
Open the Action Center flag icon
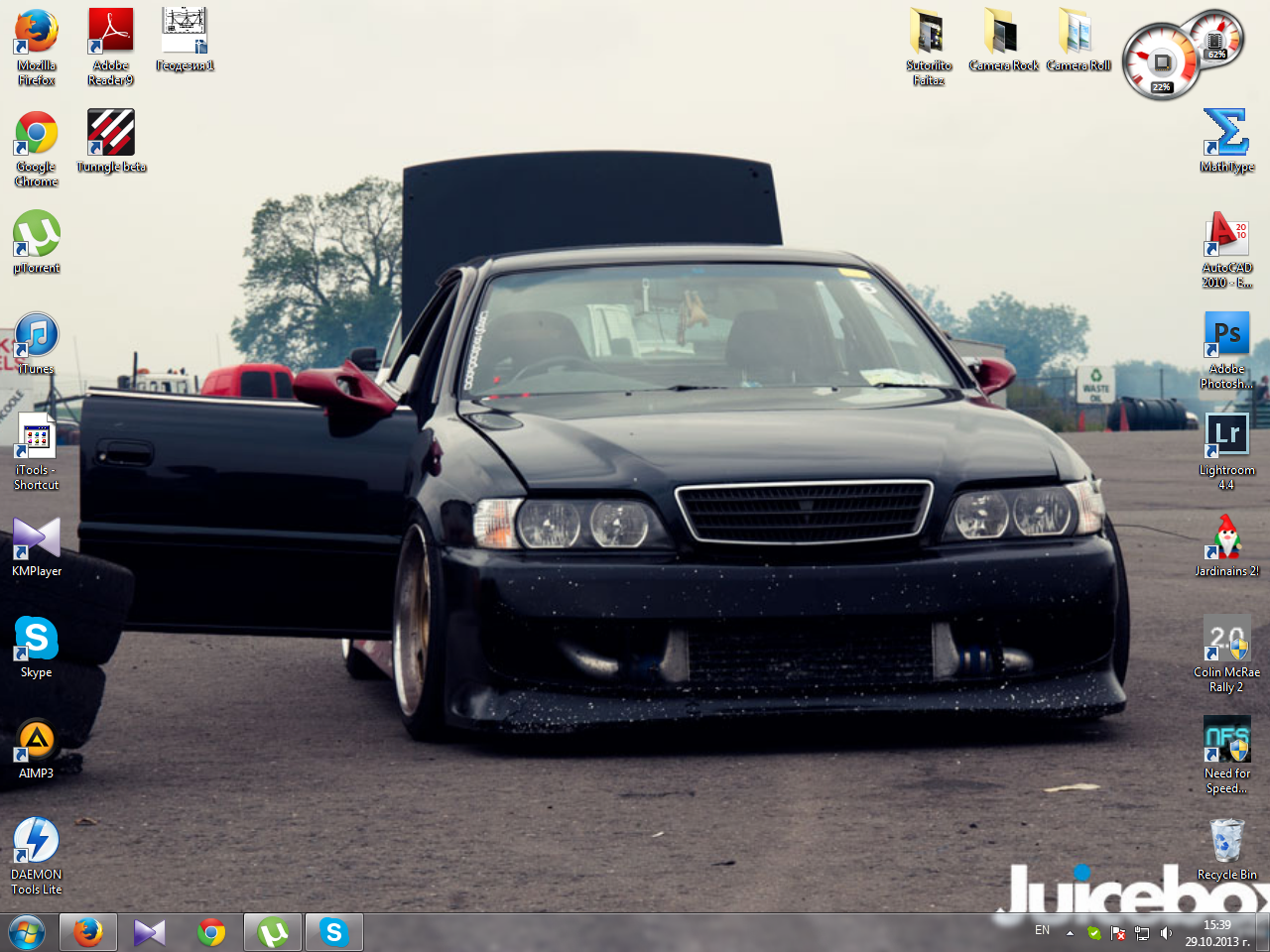[1118, 933]
